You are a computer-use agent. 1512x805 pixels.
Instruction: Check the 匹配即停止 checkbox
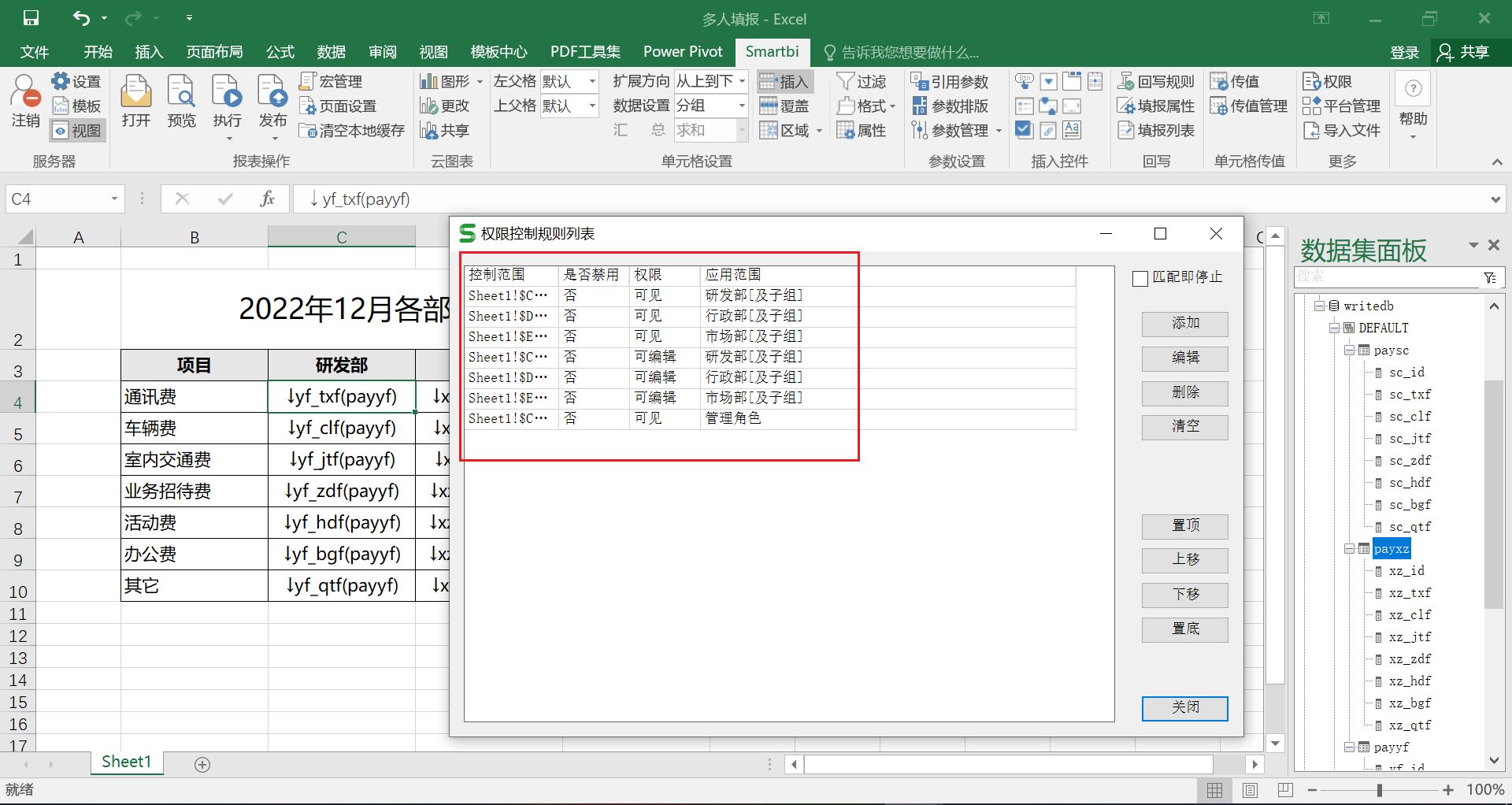(x=1140, y=278)
